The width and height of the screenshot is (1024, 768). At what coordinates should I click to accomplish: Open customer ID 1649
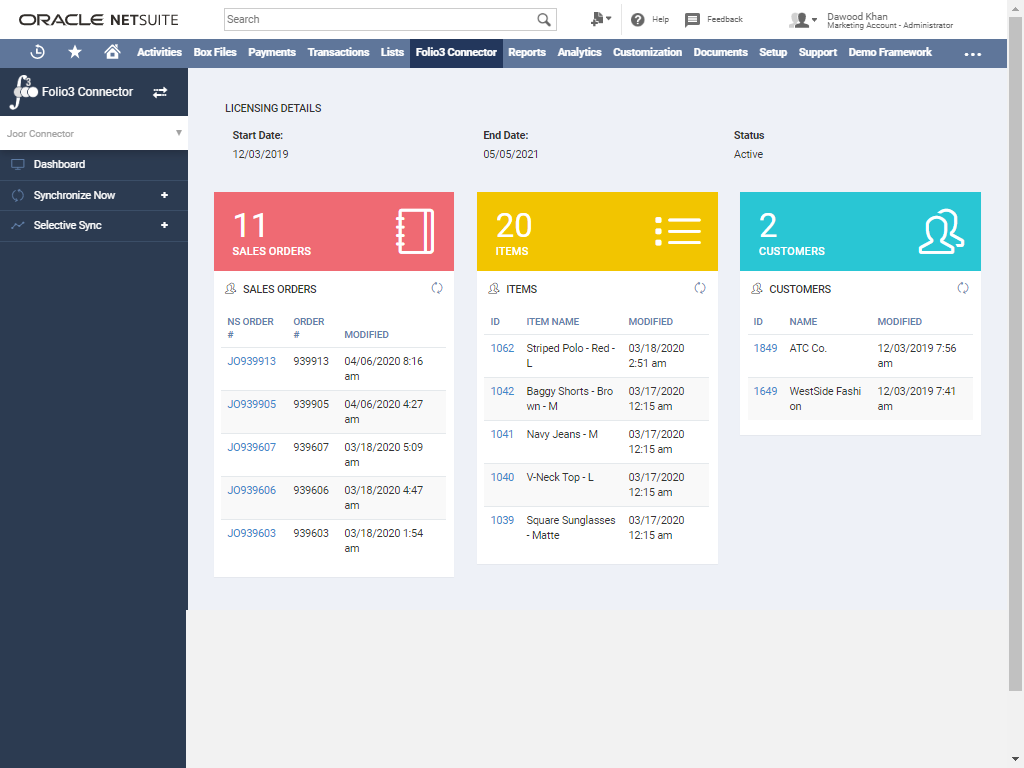click(765, 391)
